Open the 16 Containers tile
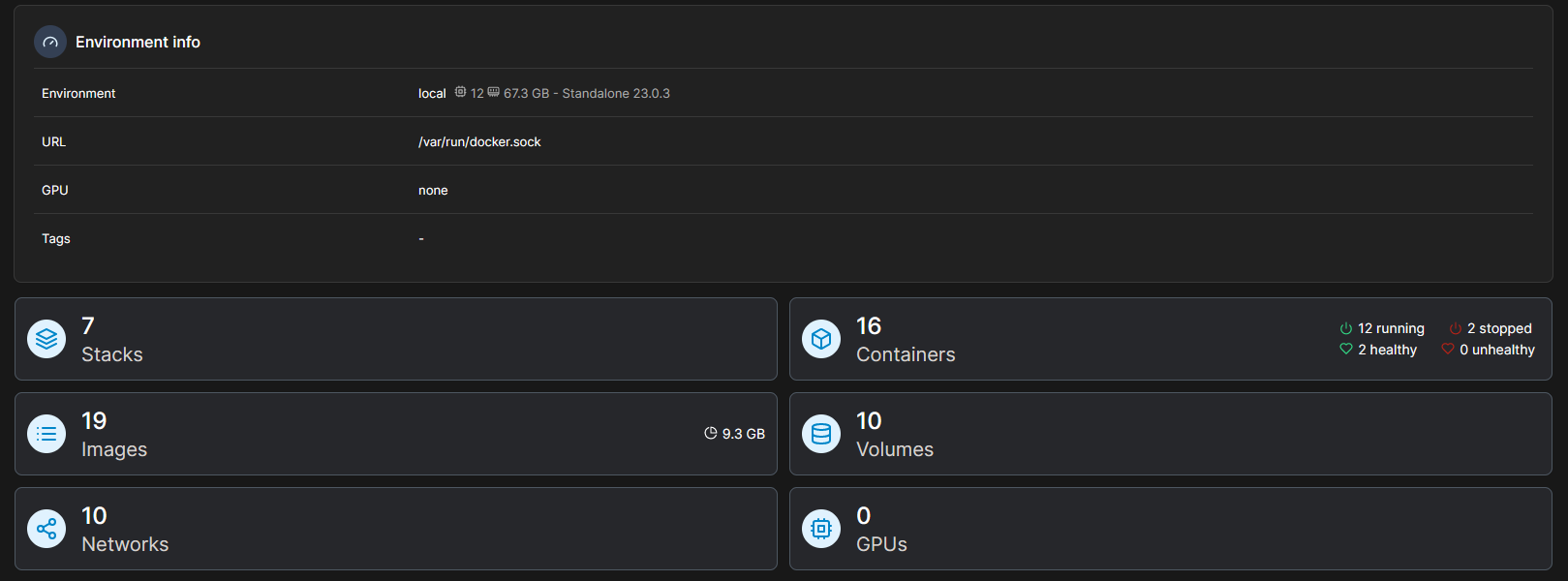1568x581 pixels. pos(1065,339)
